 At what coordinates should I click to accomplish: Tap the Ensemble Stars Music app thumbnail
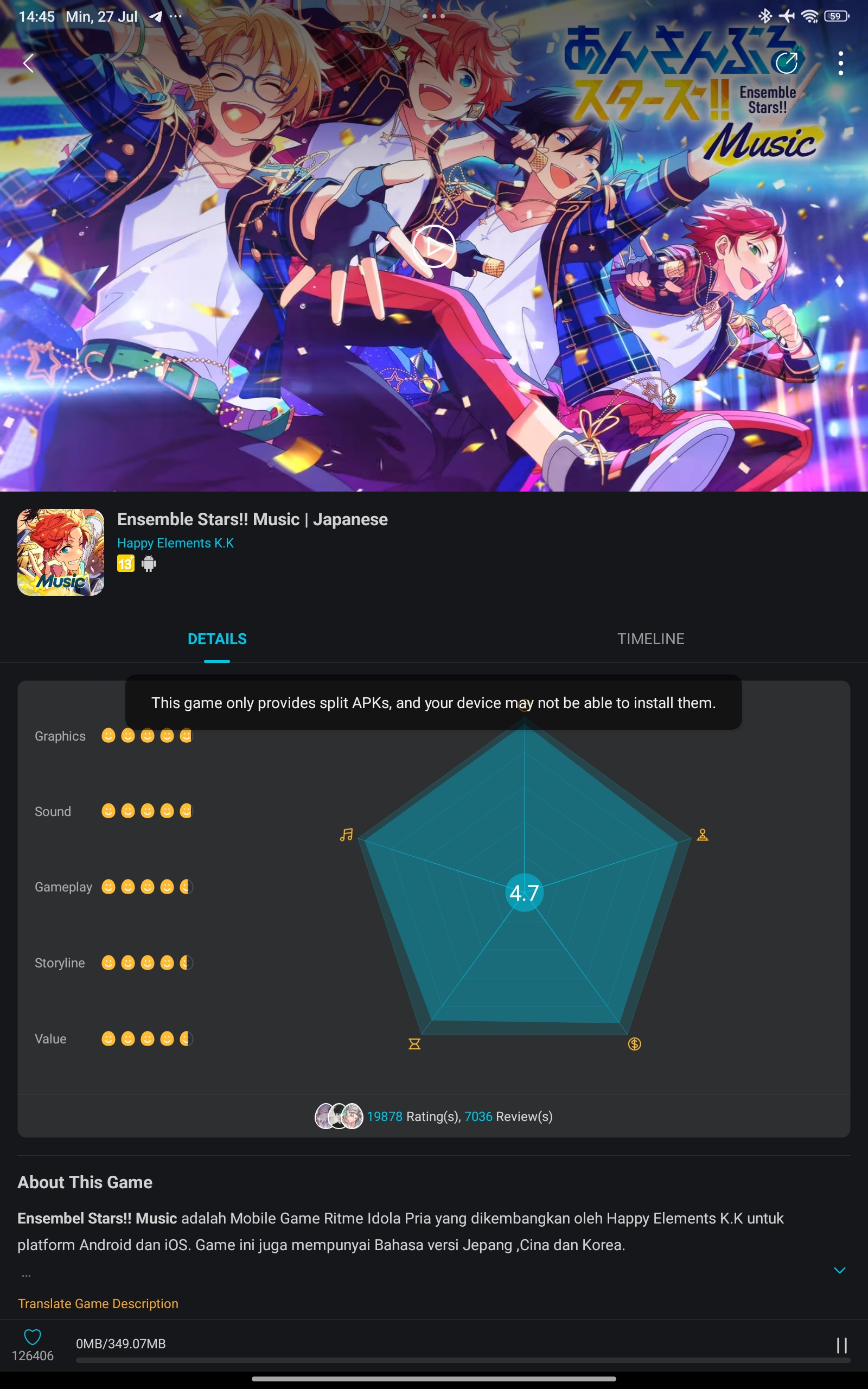(60, 552)
